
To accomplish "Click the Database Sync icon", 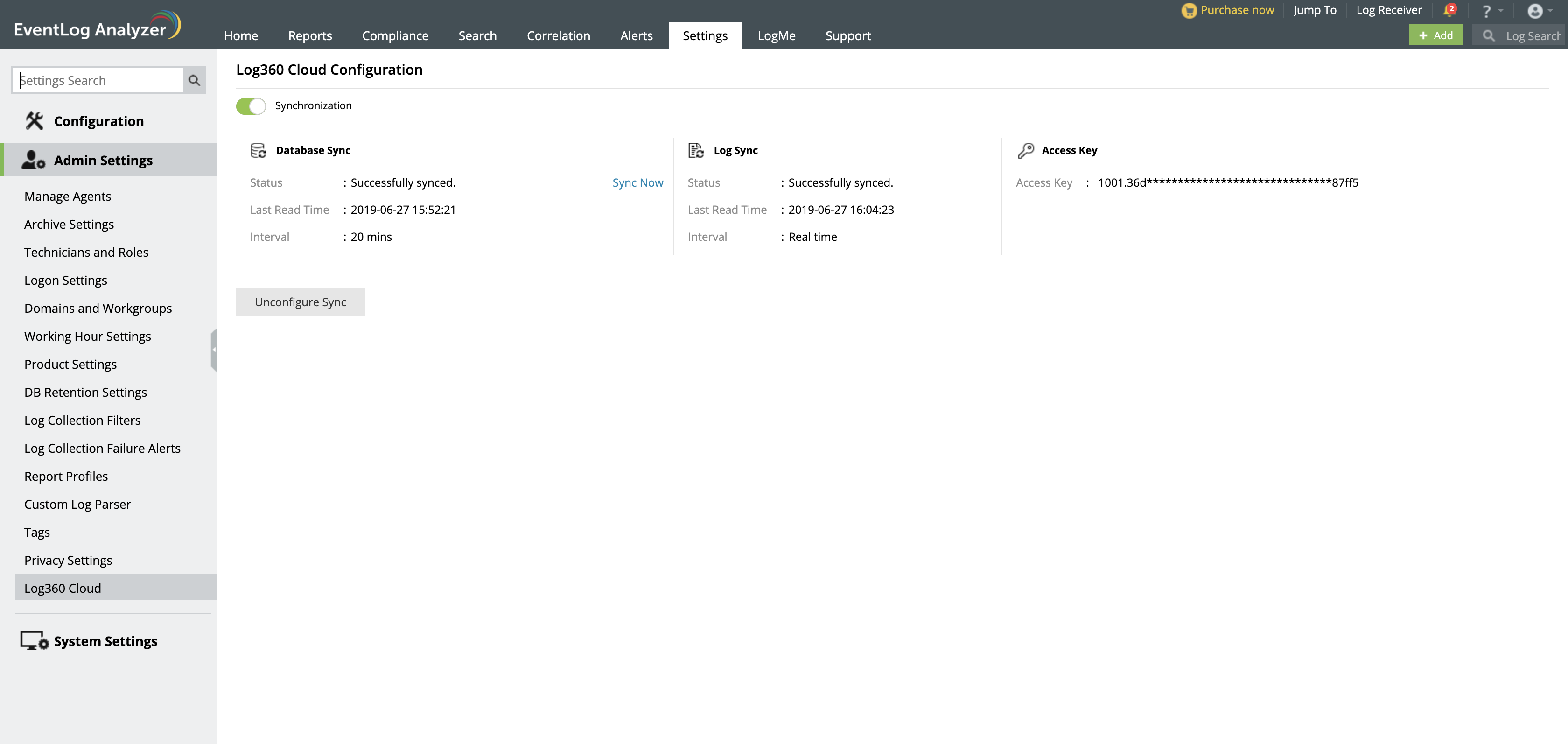I will [x=258, y=150].
